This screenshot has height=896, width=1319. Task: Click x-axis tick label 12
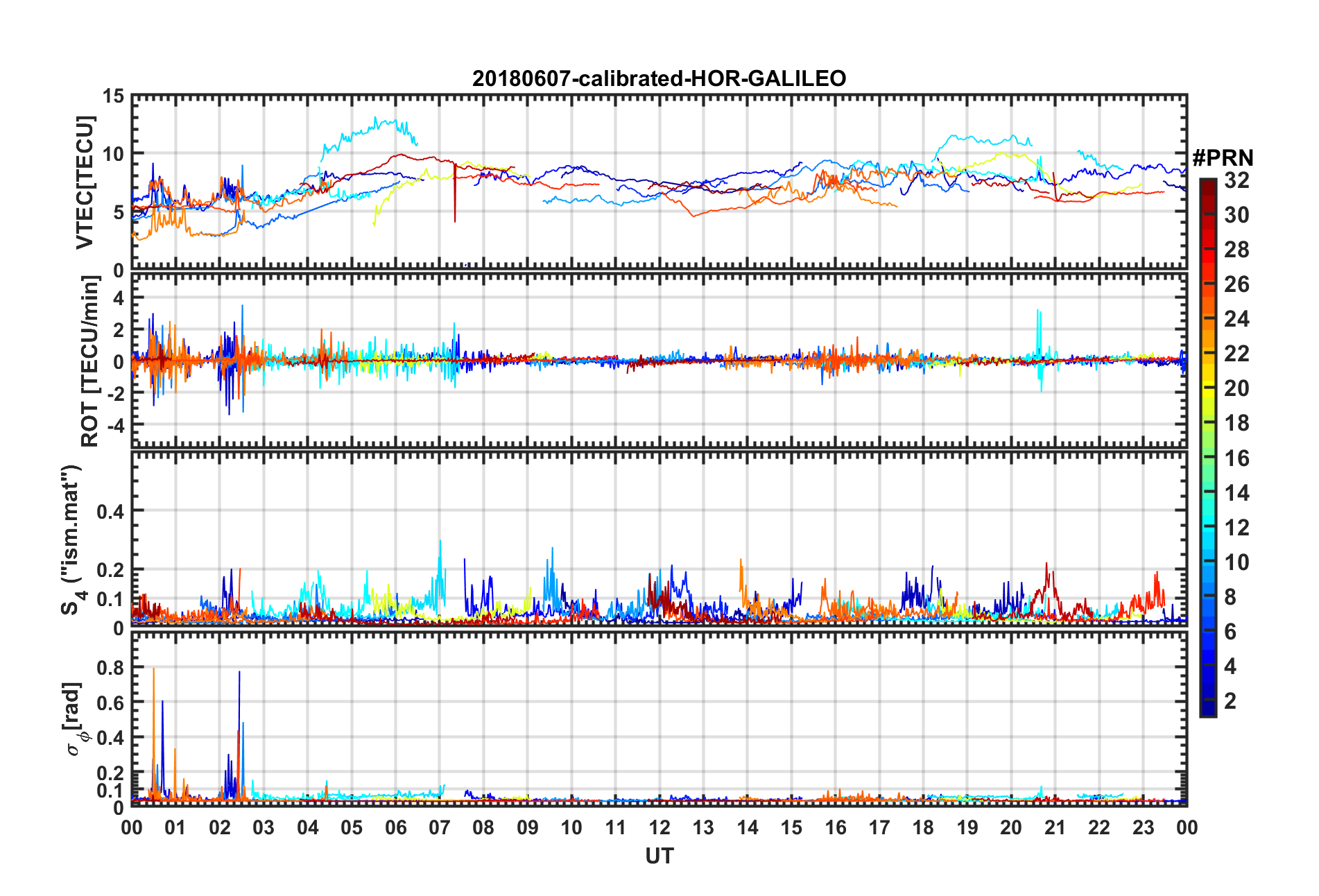click(659, 827)
